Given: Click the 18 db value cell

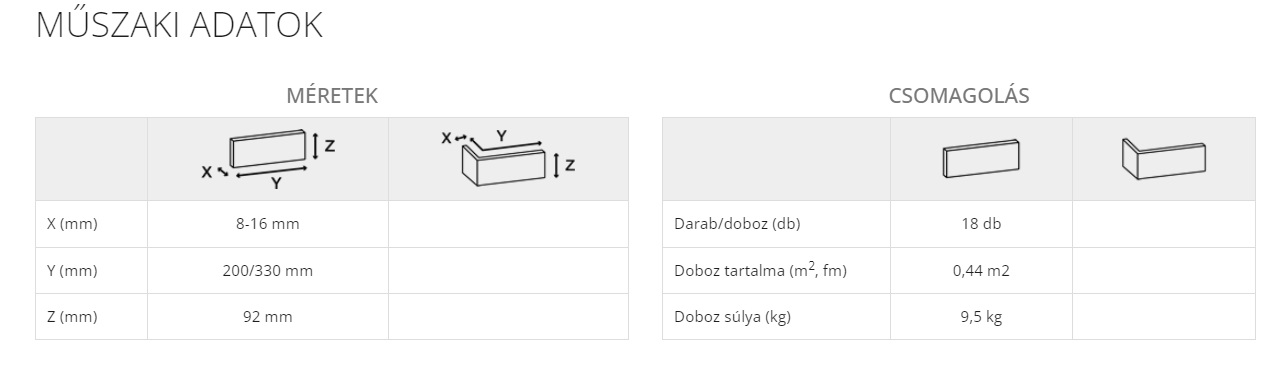Looking at the screenshot, I should 981,224.
